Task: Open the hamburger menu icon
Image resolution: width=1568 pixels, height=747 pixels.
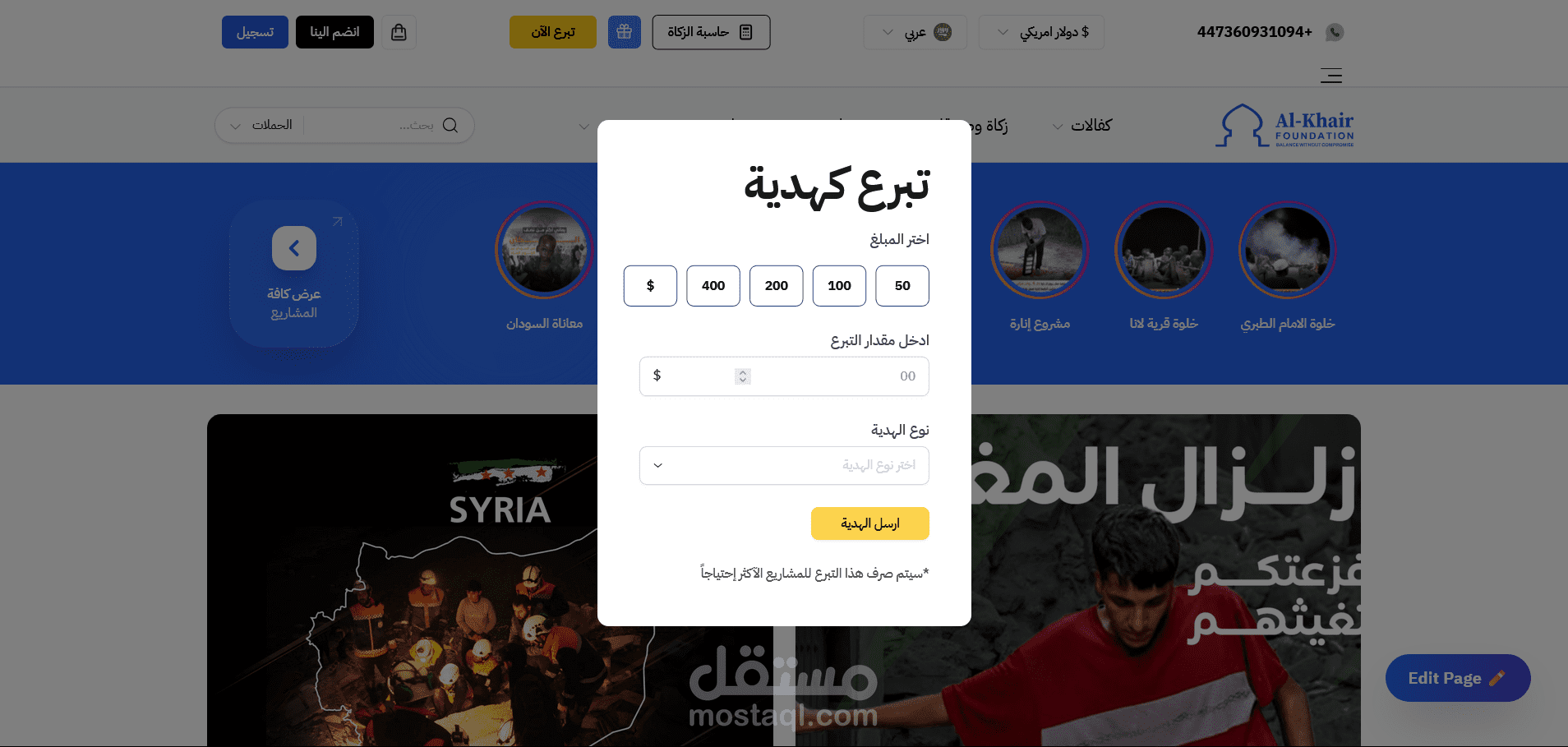Action: (1331, 76)
